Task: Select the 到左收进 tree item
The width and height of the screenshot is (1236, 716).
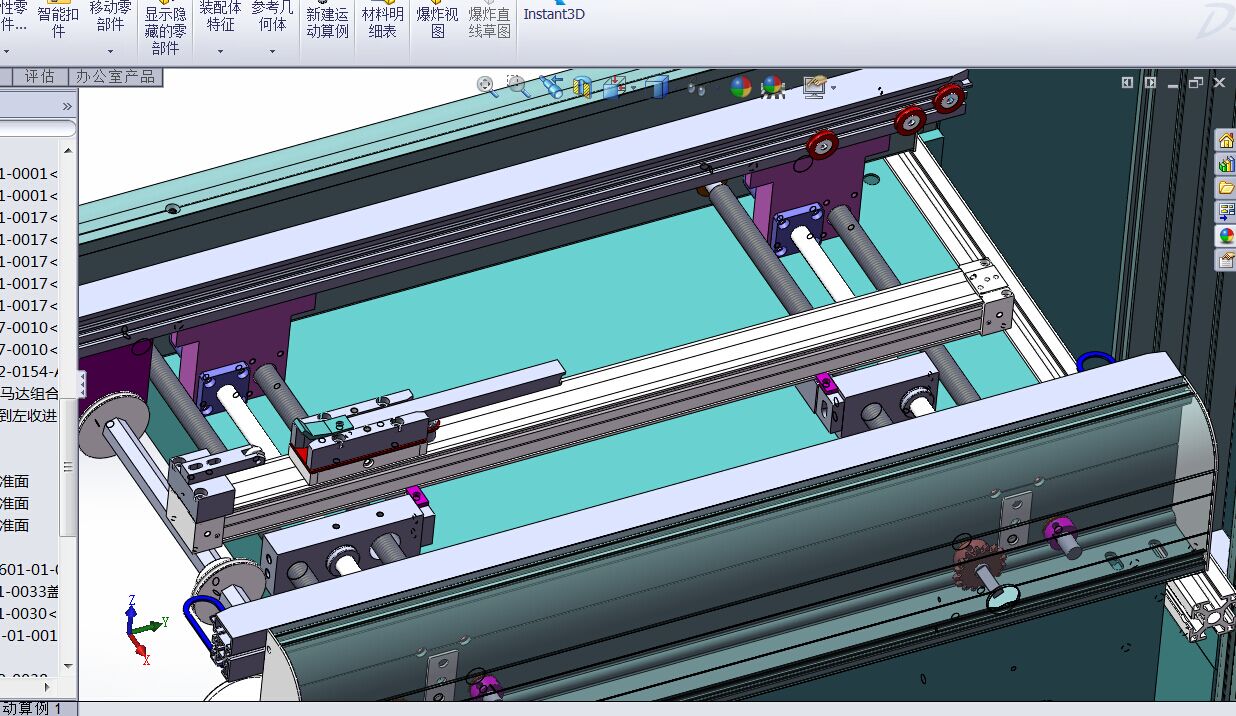Action: pyautogui.click(x=29, y=415)
